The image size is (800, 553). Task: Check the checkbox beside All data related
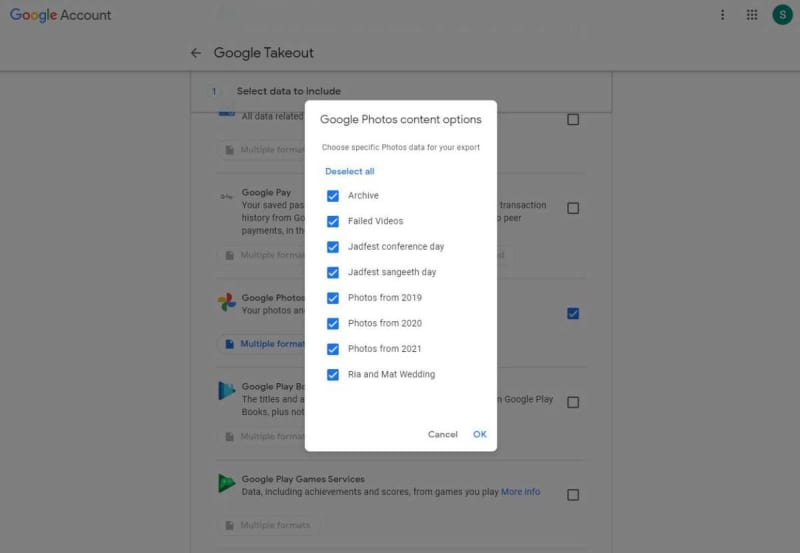coord(573,119)
